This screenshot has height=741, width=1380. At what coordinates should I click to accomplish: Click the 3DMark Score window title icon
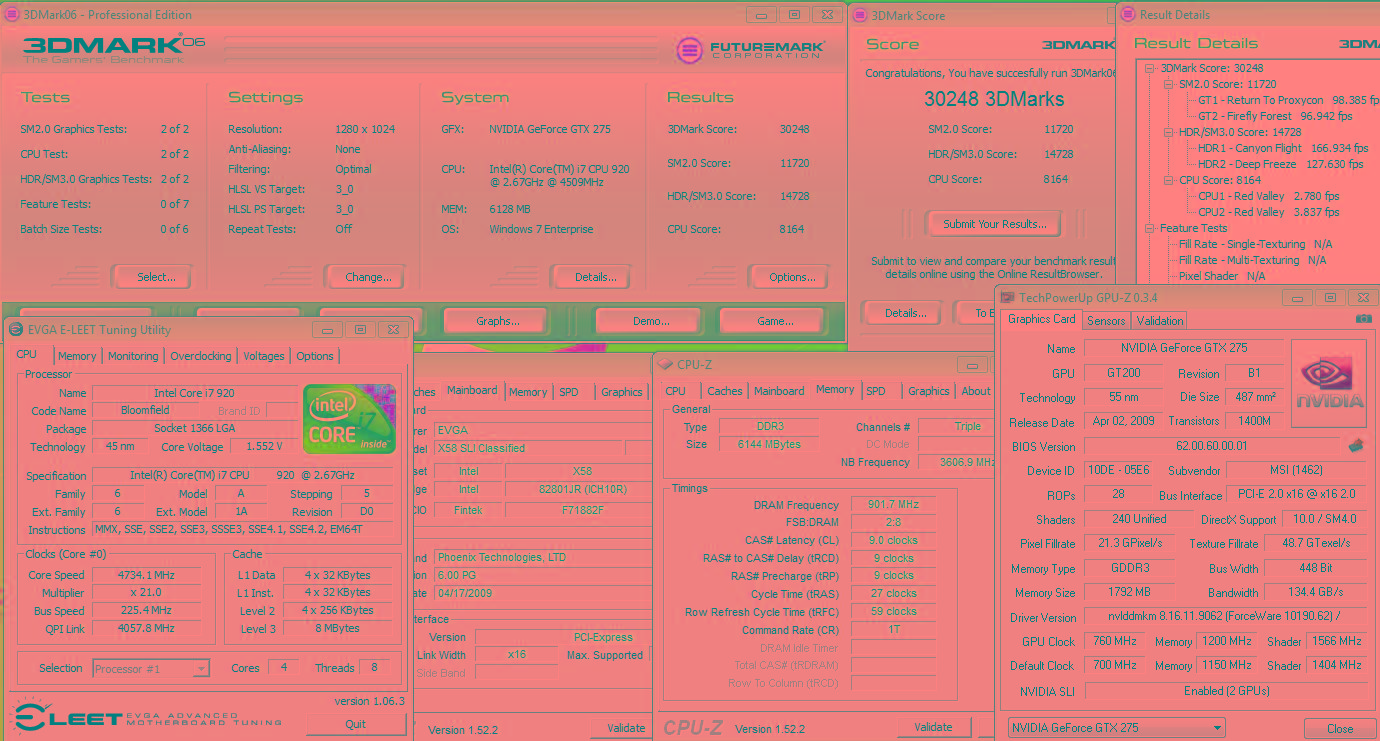tap(859, 15)
